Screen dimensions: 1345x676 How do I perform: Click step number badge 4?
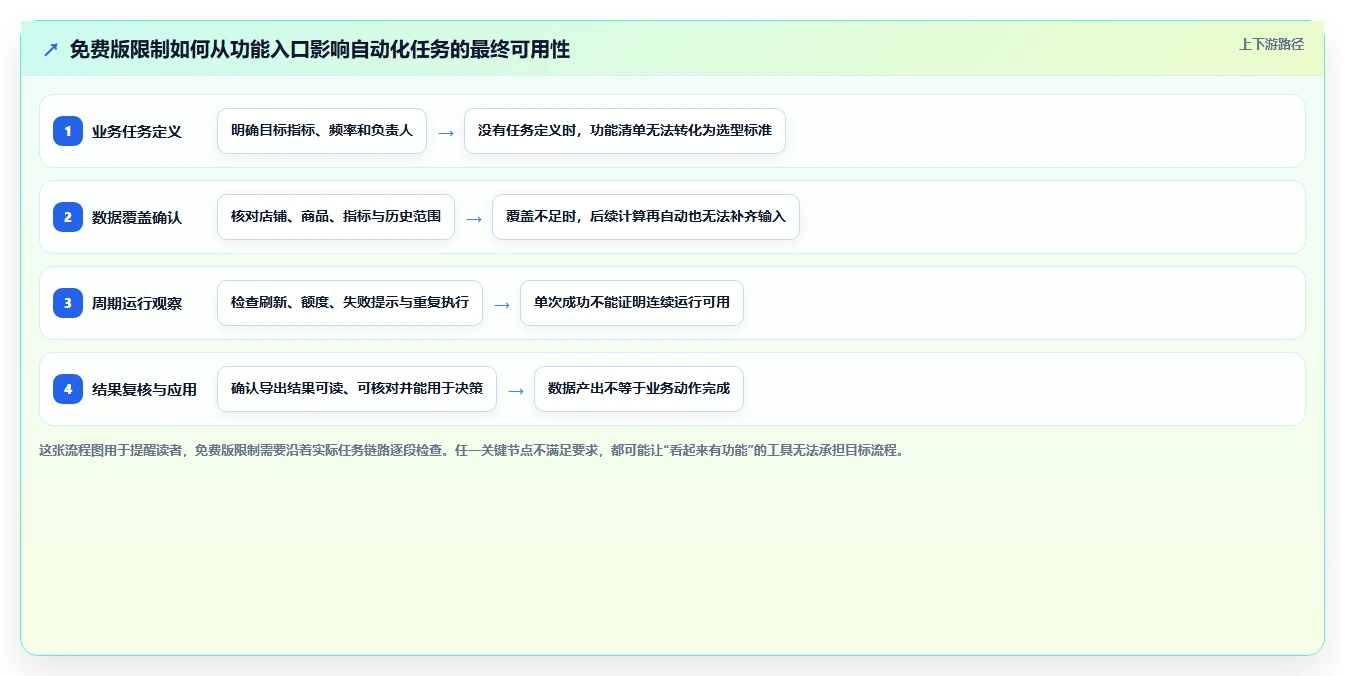(68, 389)
